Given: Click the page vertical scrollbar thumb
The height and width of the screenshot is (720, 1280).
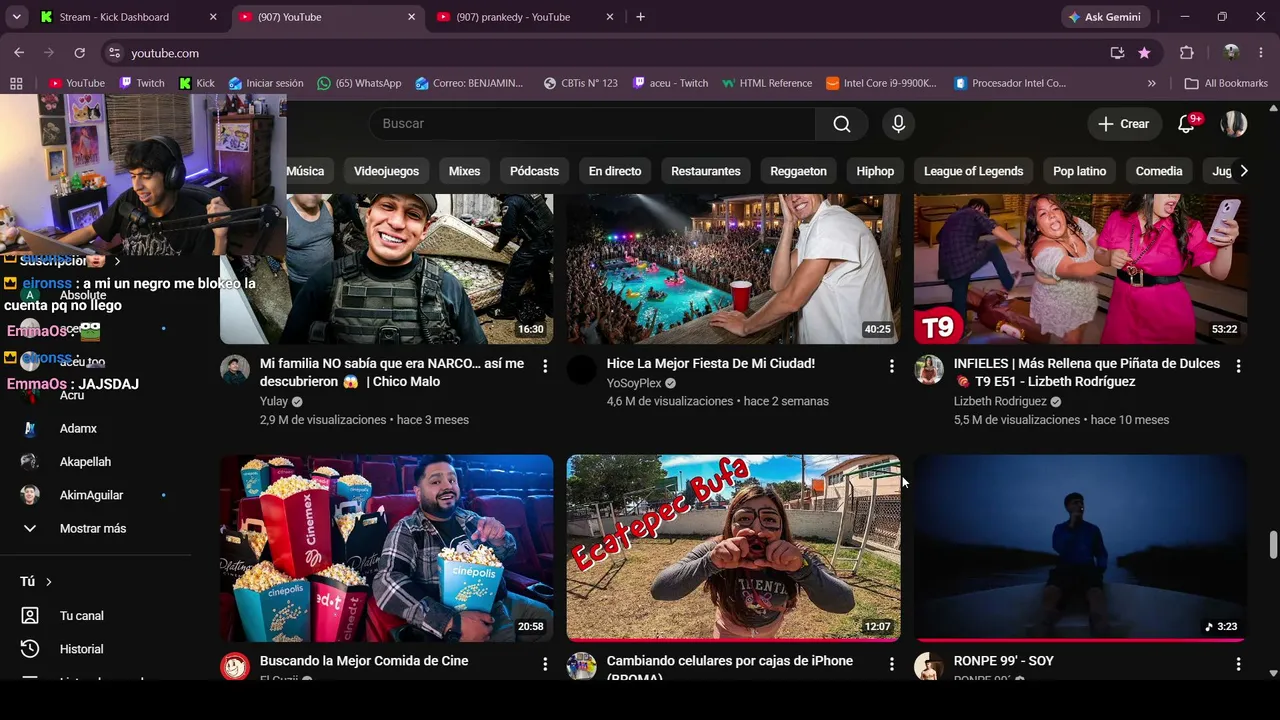Looking at the screenshot, I should pos(1273,546).
